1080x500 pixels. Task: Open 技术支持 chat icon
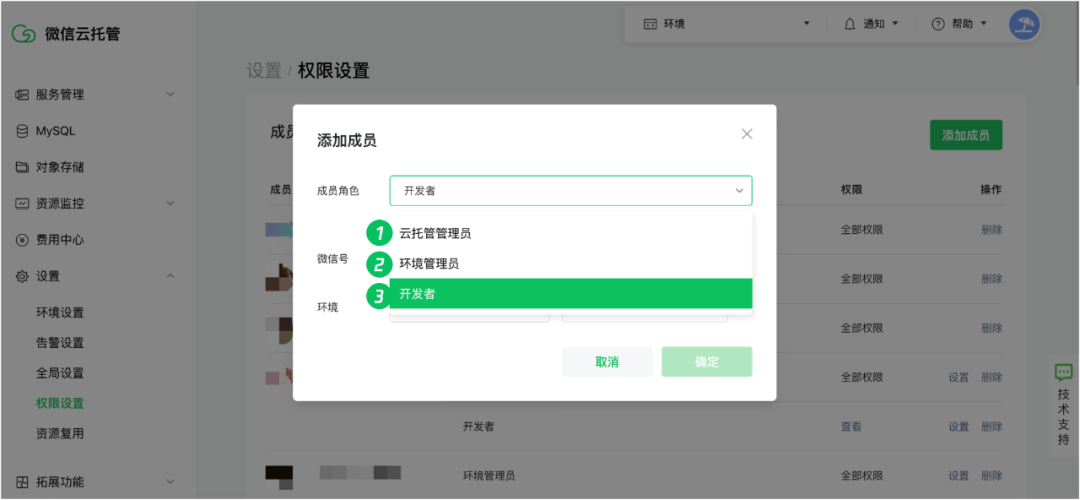1063,373
